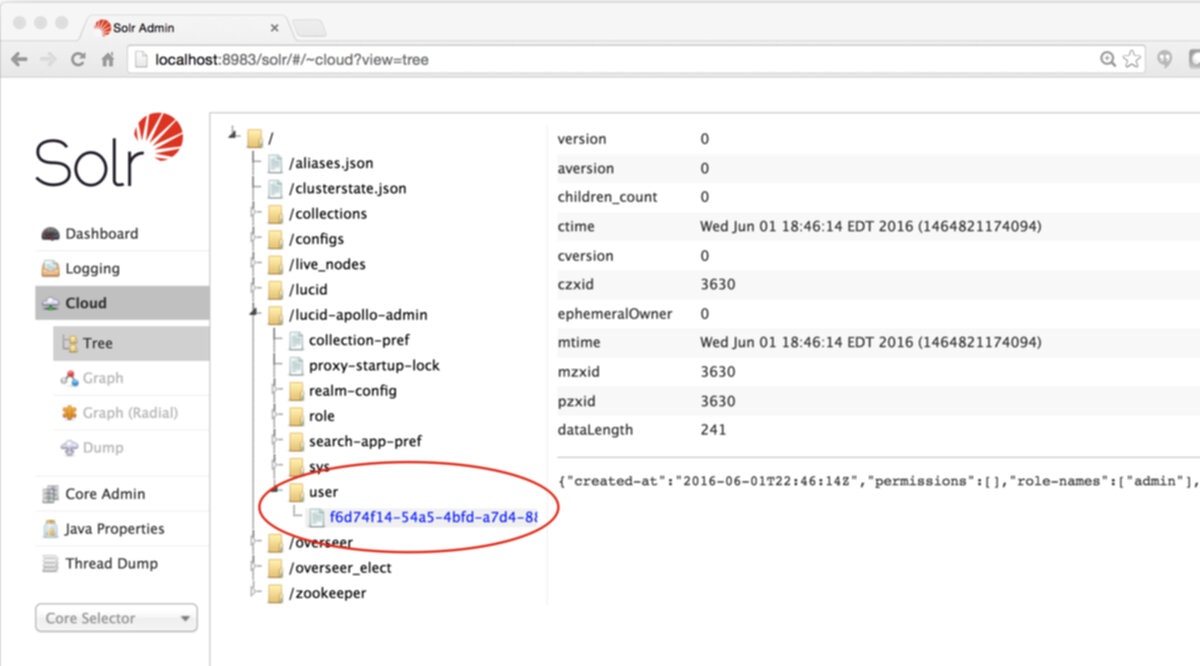Click the /overseer_elect tree link
The height and width of the screenshot is (666, 1200).
click(x=340, y=568)
